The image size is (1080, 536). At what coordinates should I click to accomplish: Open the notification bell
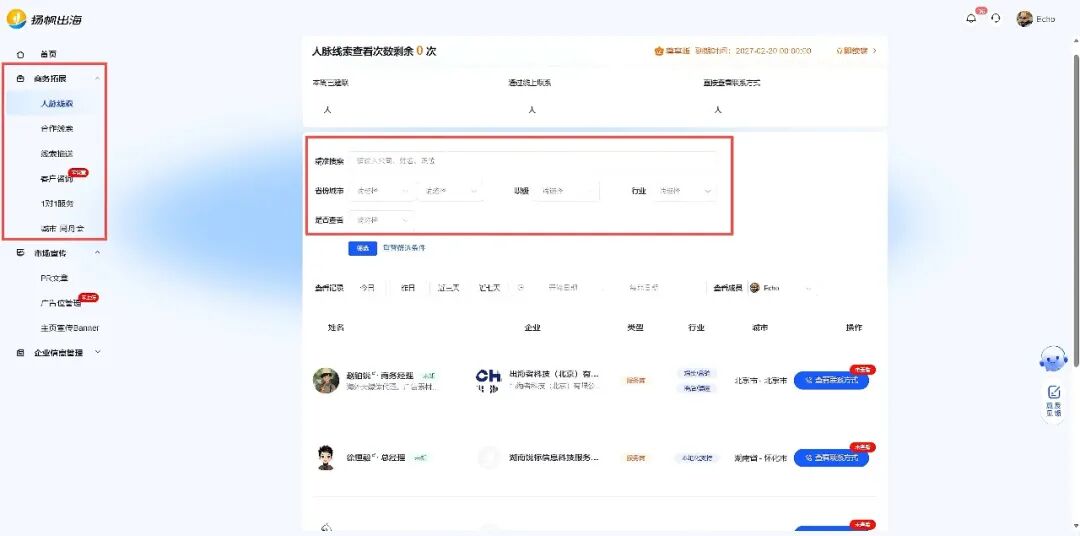(x=971, y=19)
